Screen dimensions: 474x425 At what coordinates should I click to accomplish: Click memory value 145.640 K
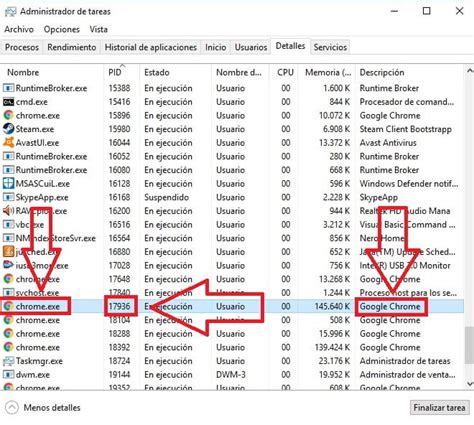point(332,306)
